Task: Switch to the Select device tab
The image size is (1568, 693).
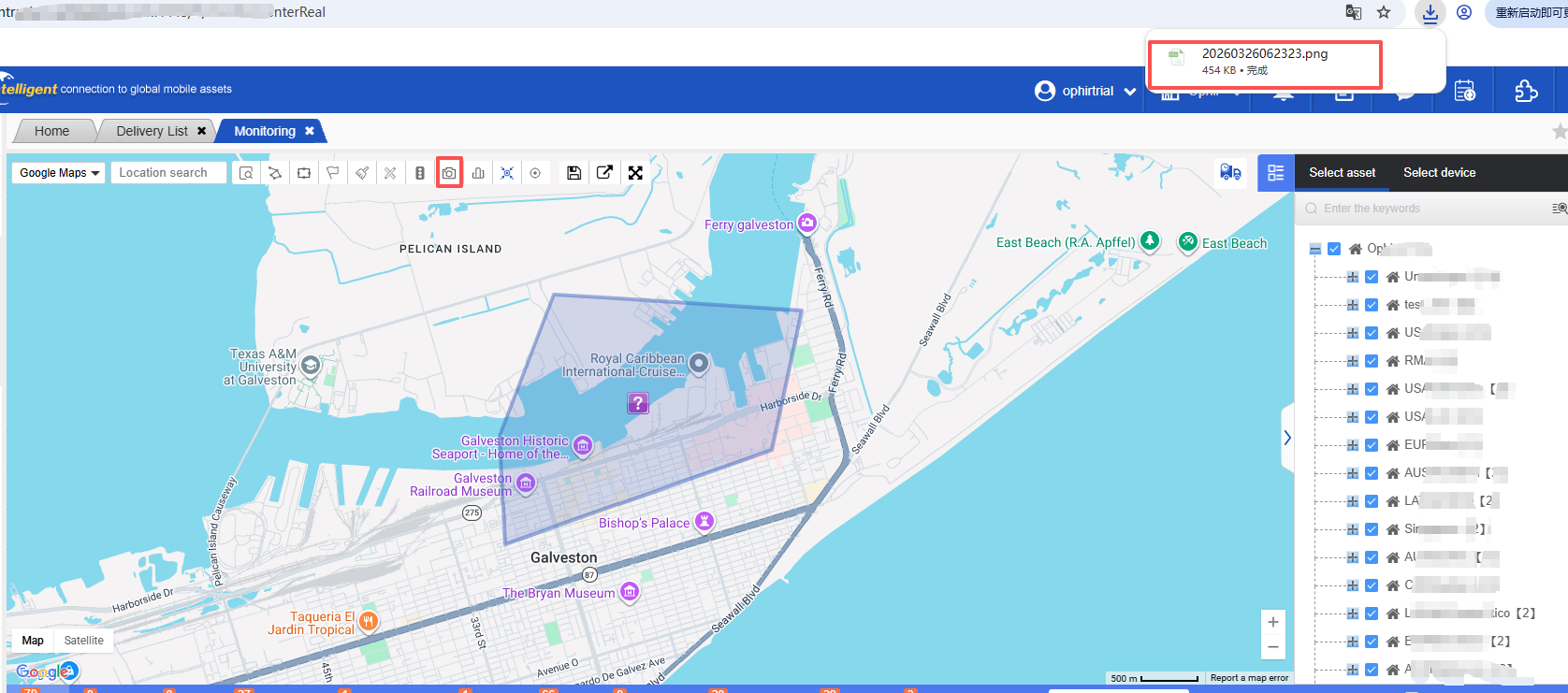Action: [1439, 173]
